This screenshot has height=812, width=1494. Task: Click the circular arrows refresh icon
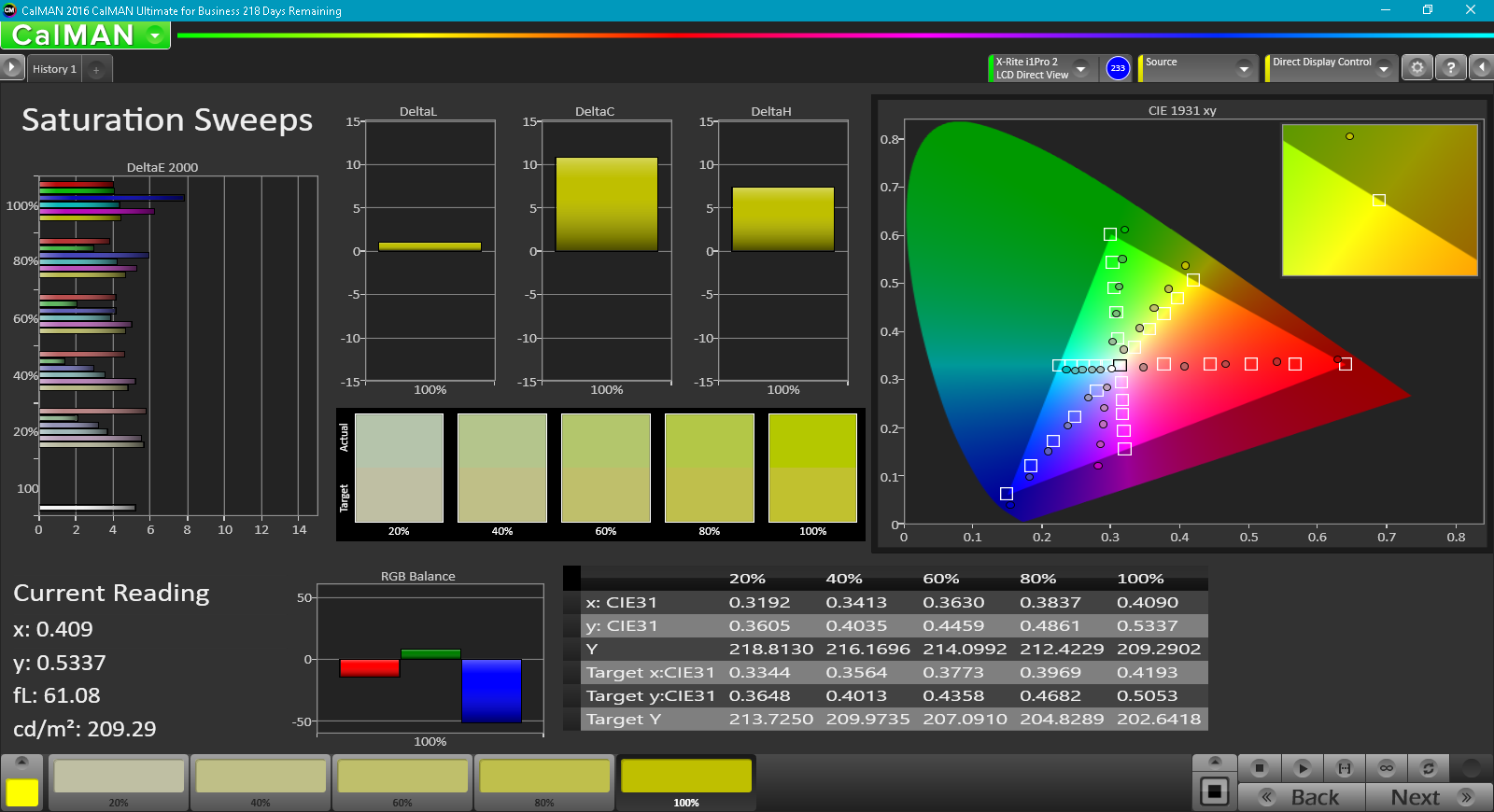coord(1428,768)
